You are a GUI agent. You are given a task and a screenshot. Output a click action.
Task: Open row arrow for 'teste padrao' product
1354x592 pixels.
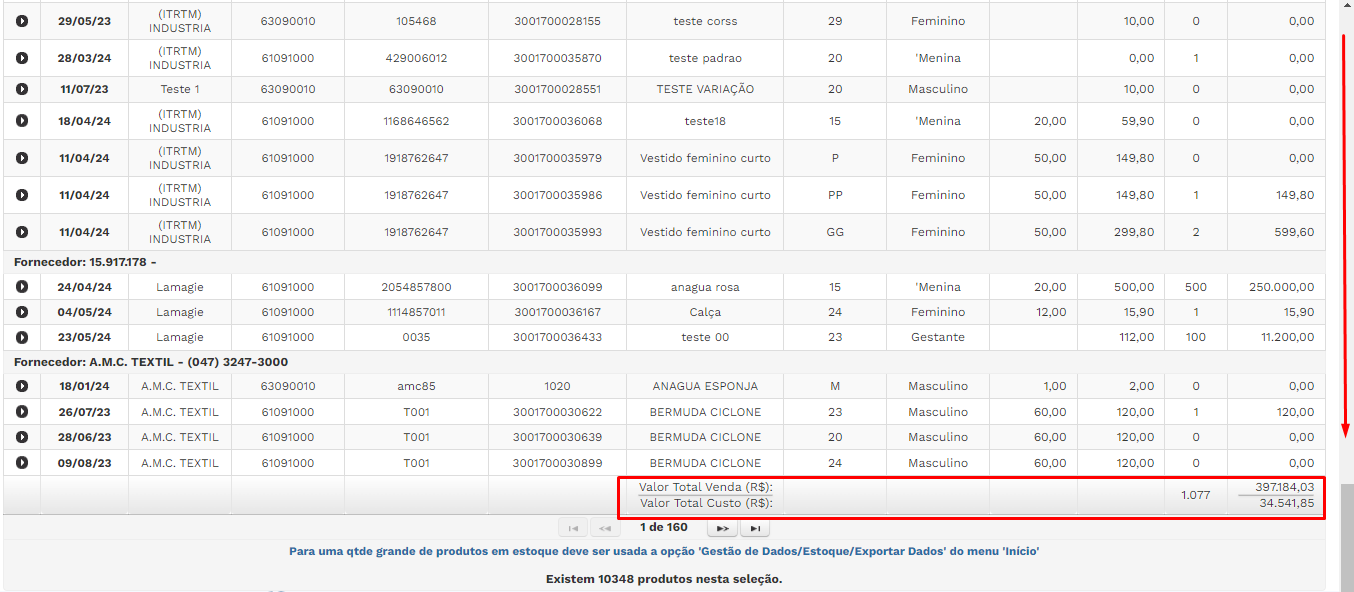pyautogui.click(x=22, y=58)
